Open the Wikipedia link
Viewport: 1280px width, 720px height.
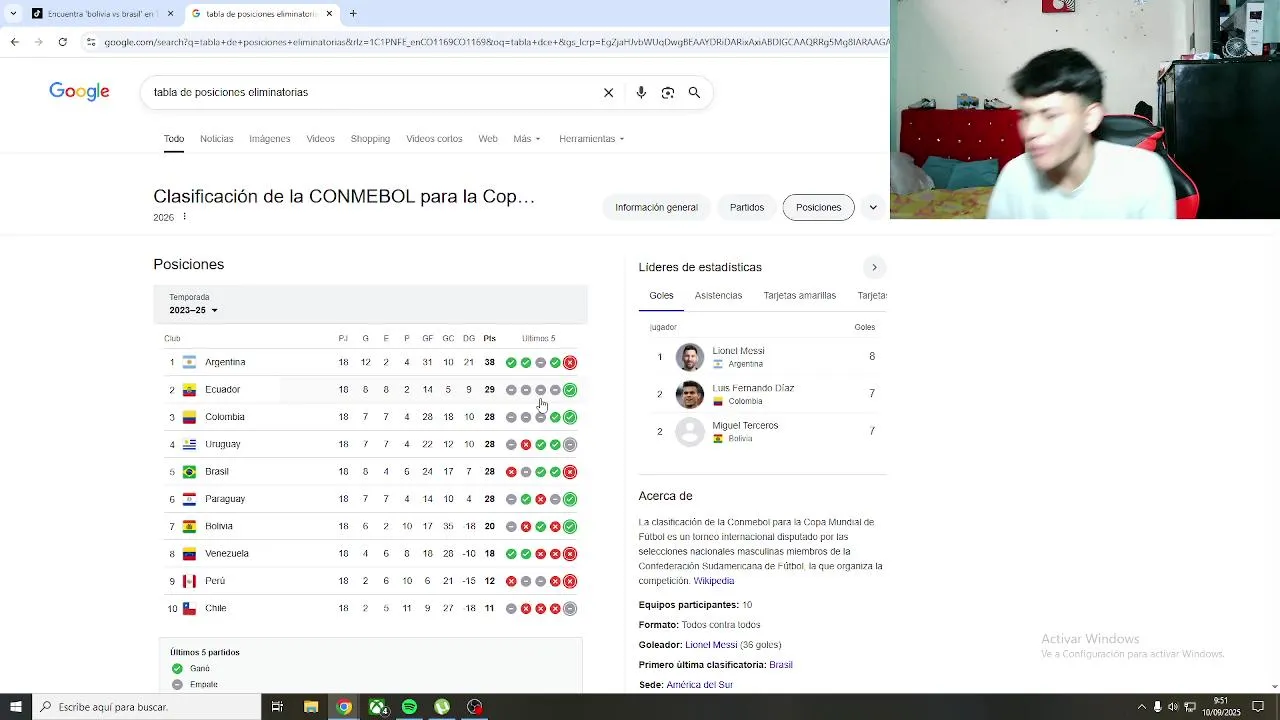point(714,581)
